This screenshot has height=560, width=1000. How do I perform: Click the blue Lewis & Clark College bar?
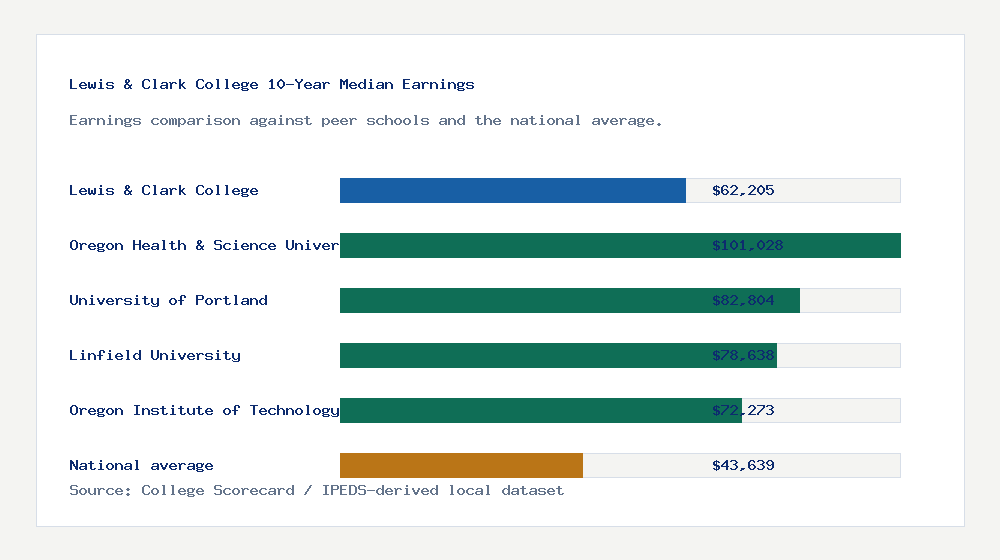tap(513, 191)
